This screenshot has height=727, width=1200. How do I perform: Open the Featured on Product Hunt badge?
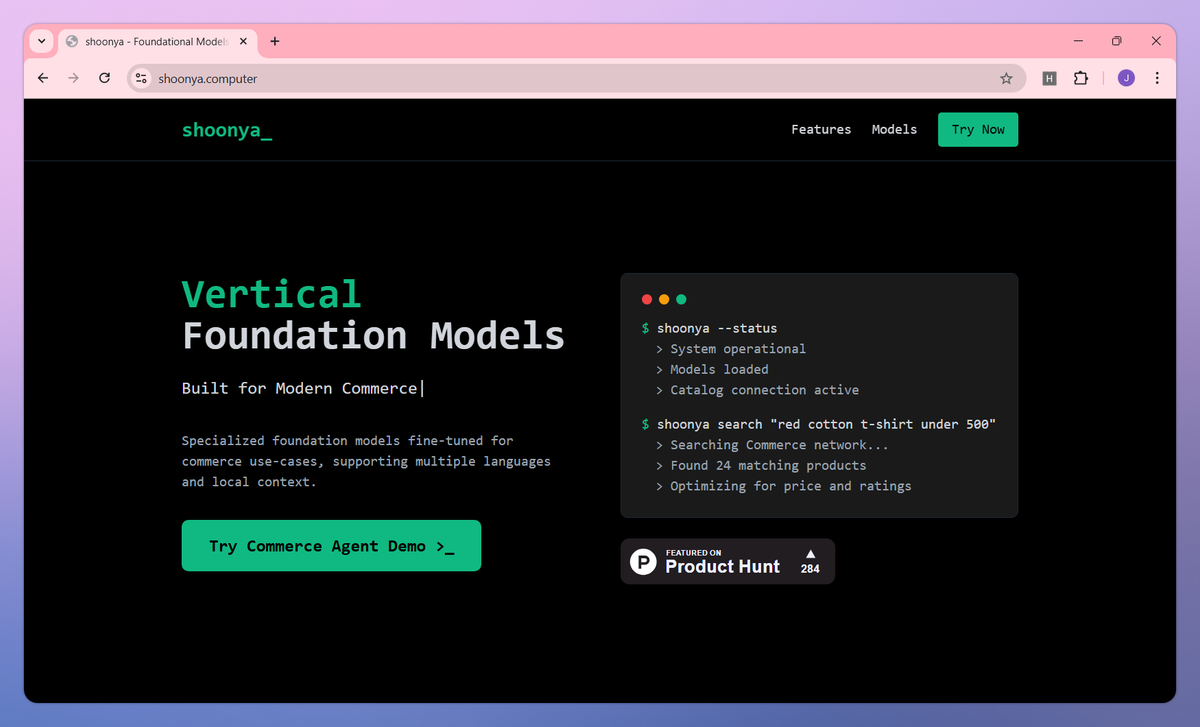click(x=728, y=561)
